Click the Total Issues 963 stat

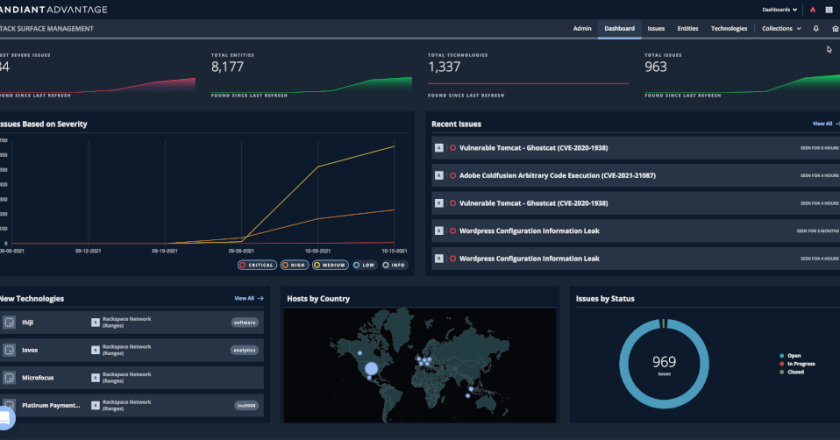point(656,66)
